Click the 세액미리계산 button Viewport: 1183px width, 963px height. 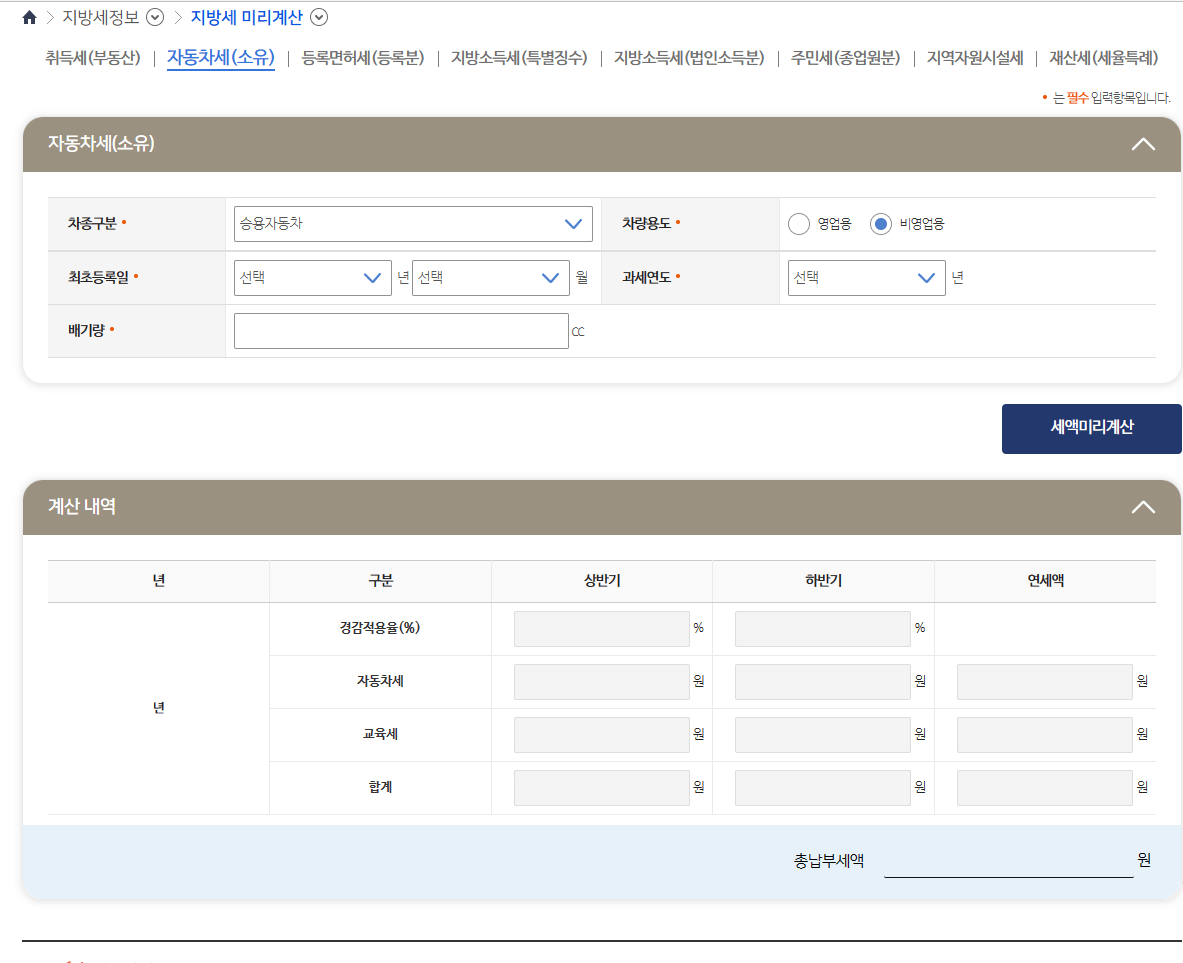1091,429
